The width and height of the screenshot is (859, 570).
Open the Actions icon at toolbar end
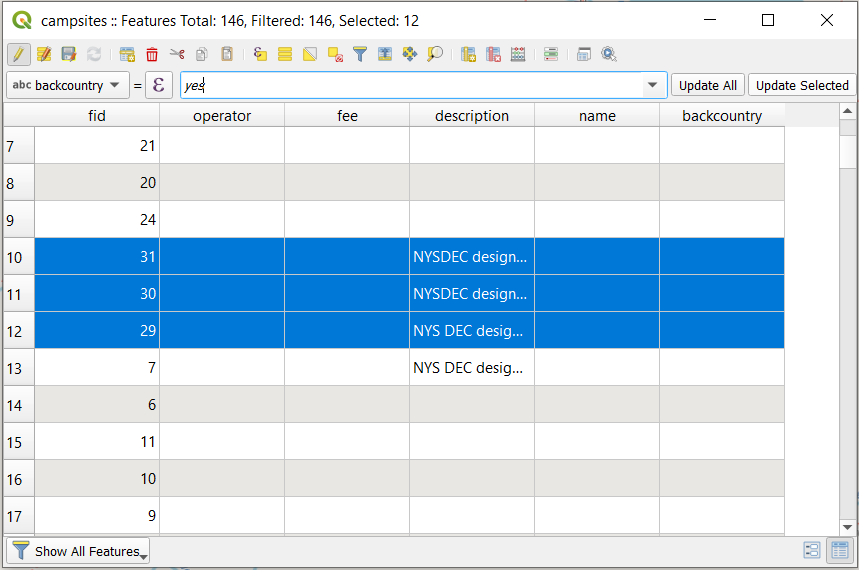609,54
